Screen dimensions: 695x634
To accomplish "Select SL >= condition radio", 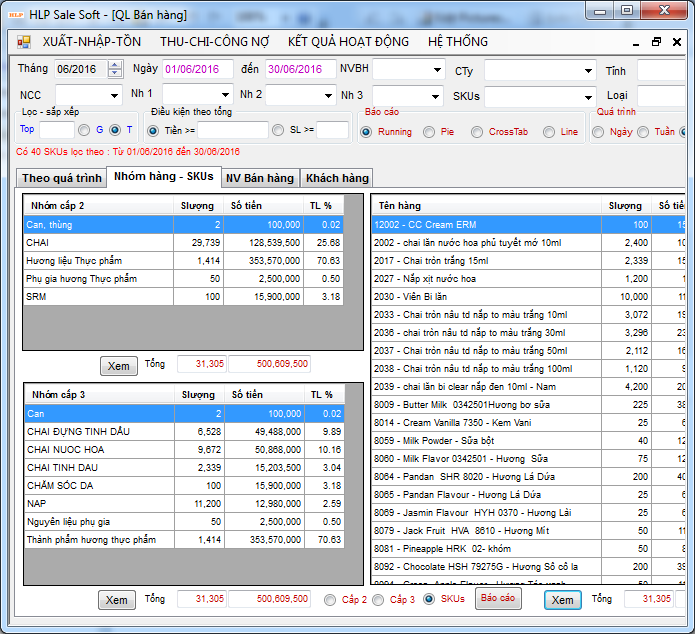I will [x=278, y=130].
